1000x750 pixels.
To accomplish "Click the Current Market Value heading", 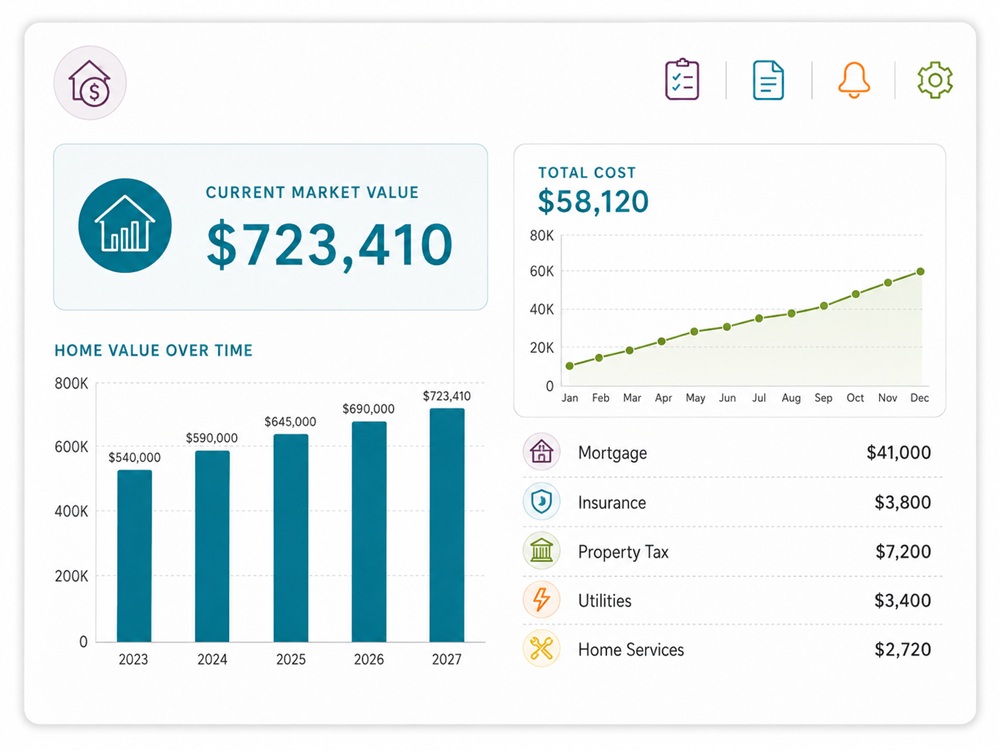I will click(312, 193).
